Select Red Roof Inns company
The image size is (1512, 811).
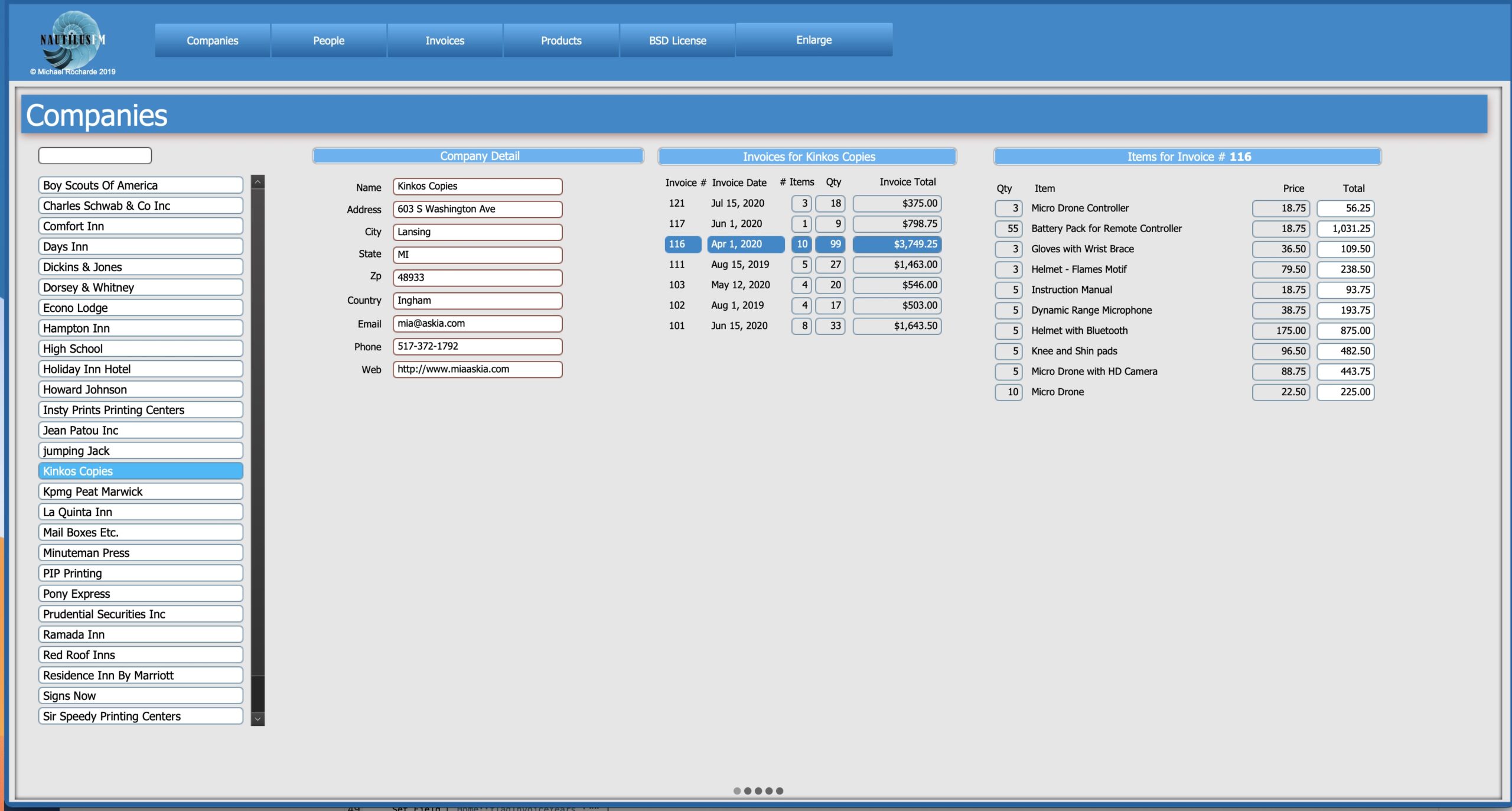141,655
